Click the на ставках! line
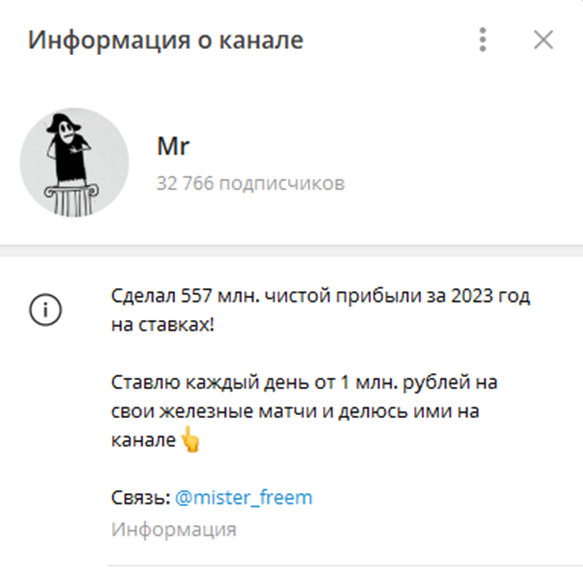The width and height of the screenshot is (583, 571). pyautogui.click(x=163, y=325)
